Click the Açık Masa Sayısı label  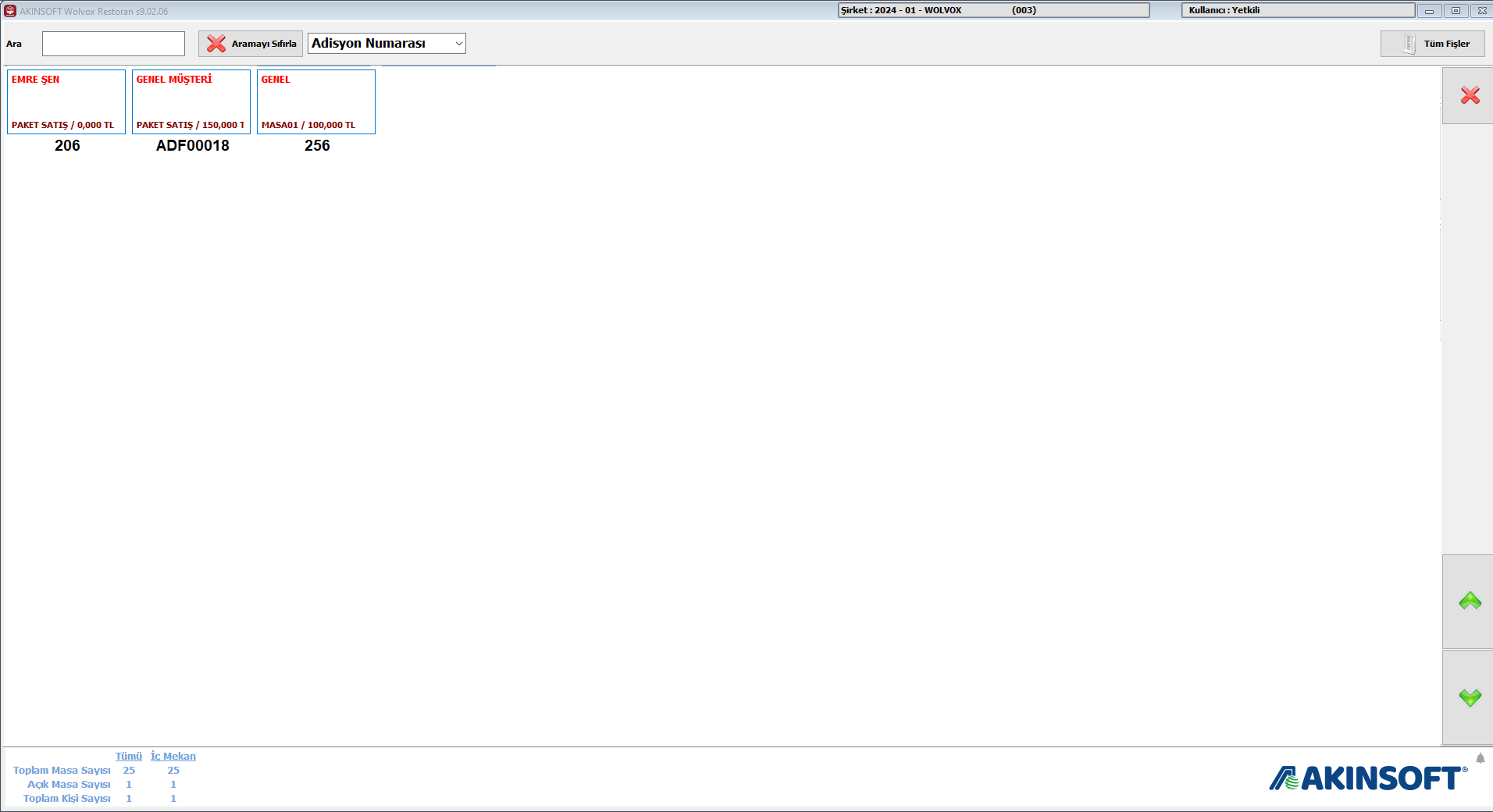click(69, 784)
